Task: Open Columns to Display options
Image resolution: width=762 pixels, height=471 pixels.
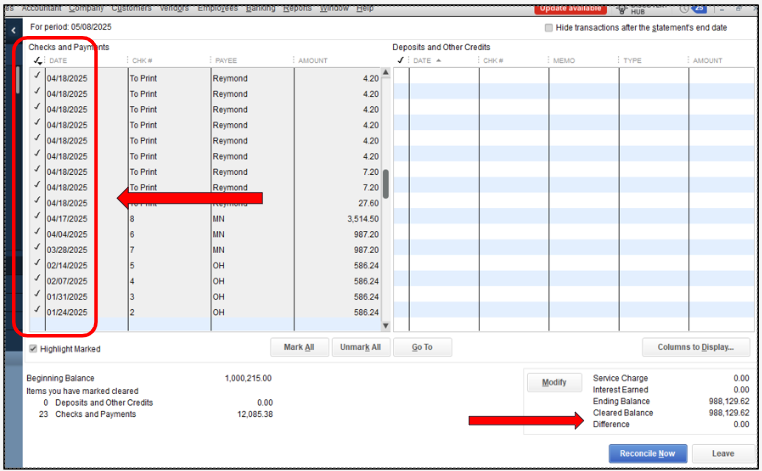Action: (696, 347)
